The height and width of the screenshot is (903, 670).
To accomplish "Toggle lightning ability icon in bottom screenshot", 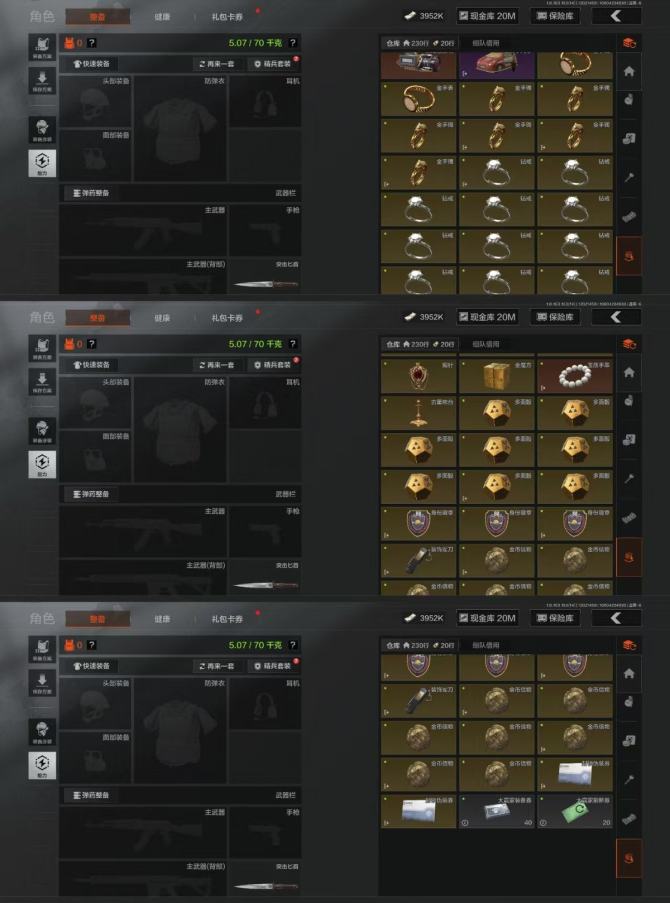I will (x=42, y=765).
